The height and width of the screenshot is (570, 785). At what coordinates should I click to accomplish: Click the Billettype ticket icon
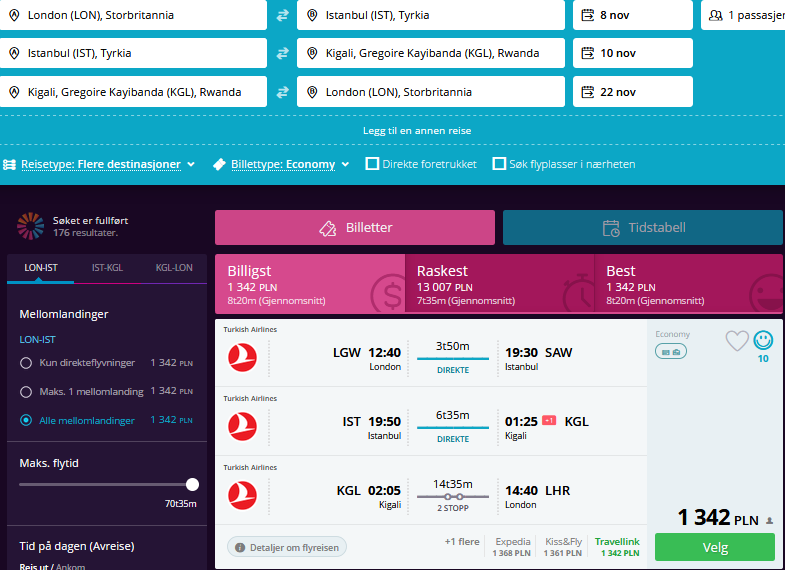pyautogui.click(x=219, y=165)
